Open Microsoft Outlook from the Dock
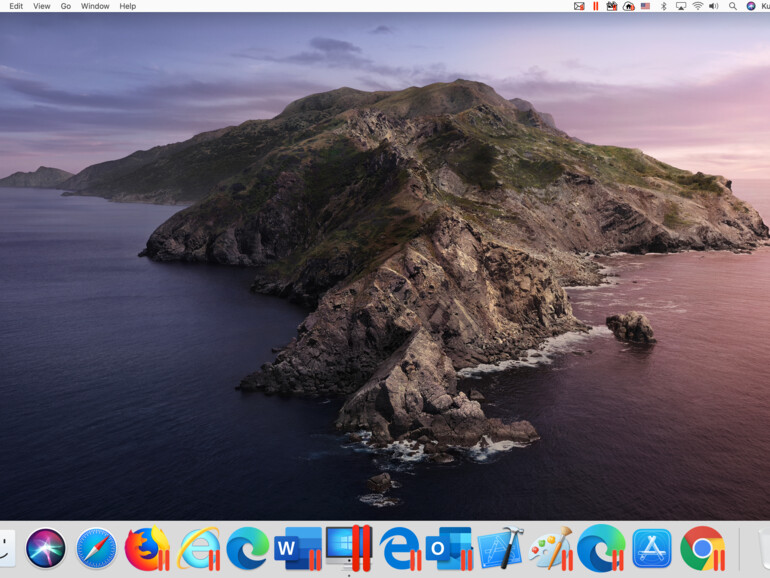770x578 pixels. pos(449,548)
